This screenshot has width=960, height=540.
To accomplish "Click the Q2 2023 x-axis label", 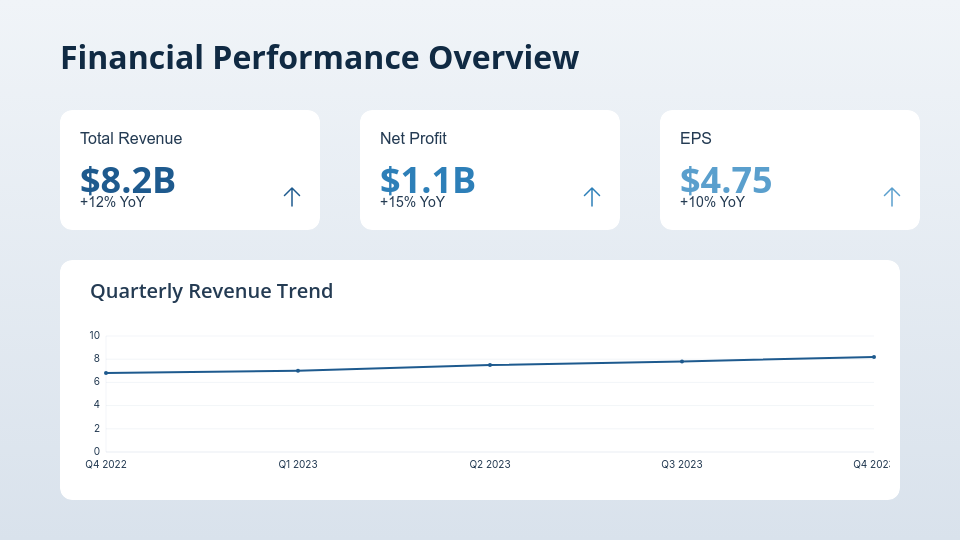I will pos(490,464).
